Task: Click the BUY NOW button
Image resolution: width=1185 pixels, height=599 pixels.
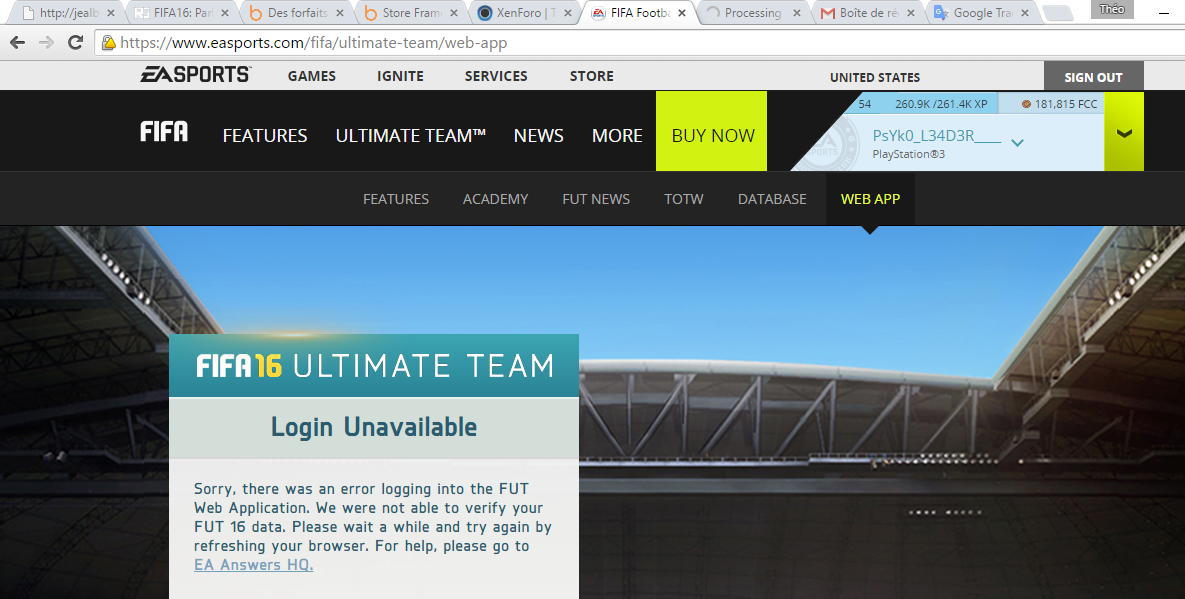Action: (713, 131)
